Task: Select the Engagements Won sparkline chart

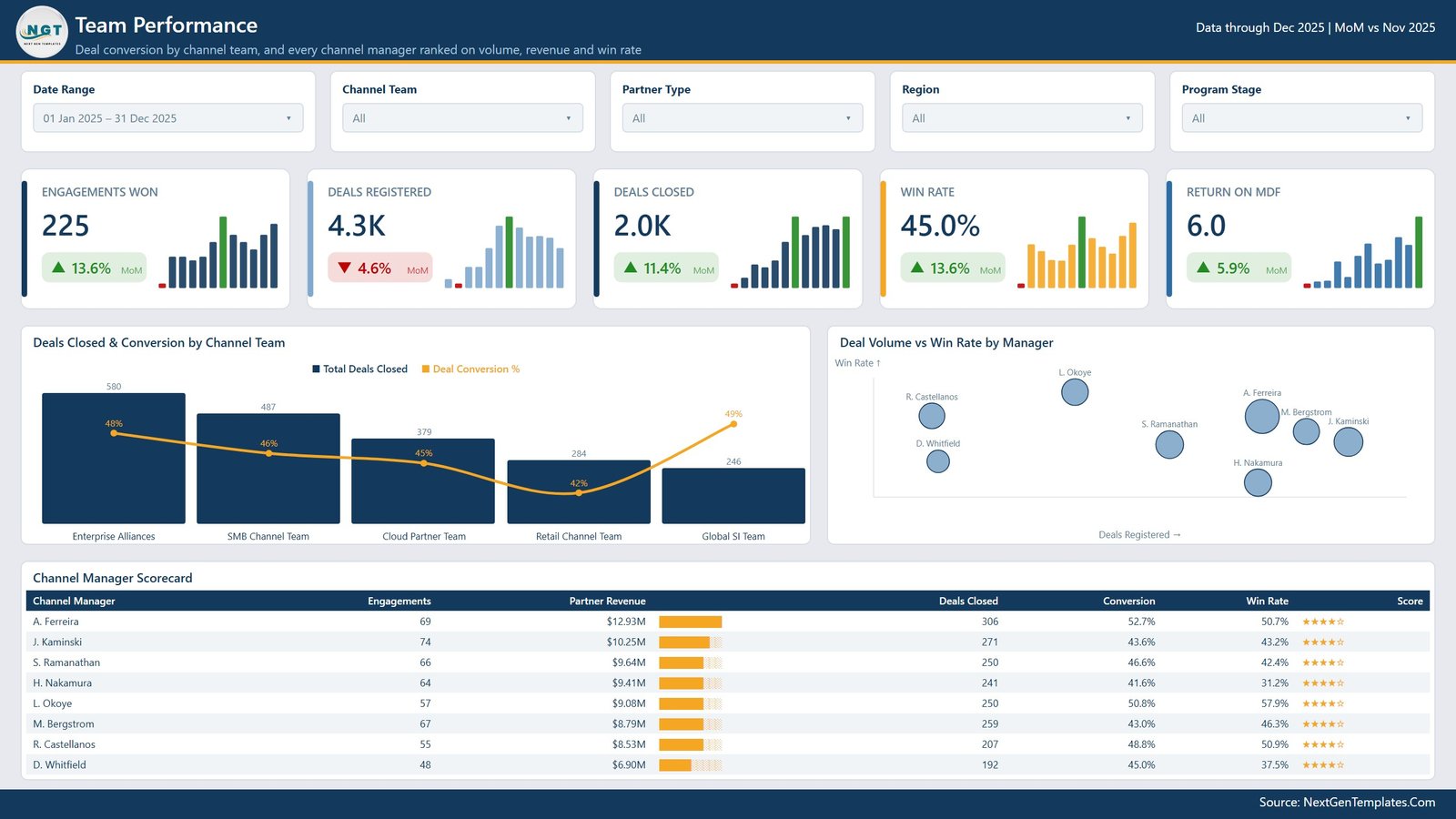Action: 218,252
